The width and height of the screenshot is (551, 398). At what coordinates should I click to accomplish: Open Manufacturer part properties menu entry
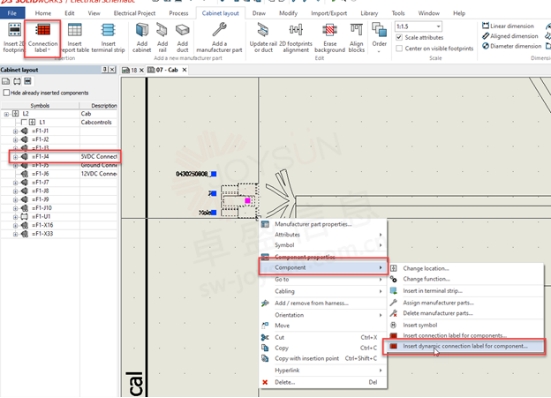click(x=313, y=224)
